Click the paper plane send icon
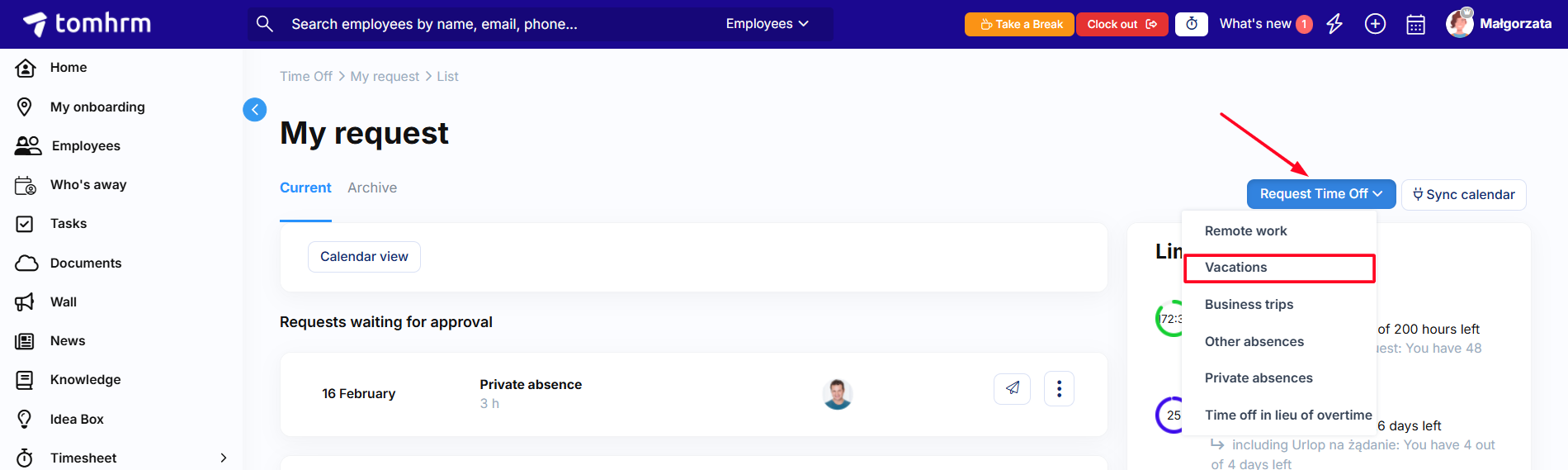This screenshot has width=1568, height=470. [x=1012, y=388]
